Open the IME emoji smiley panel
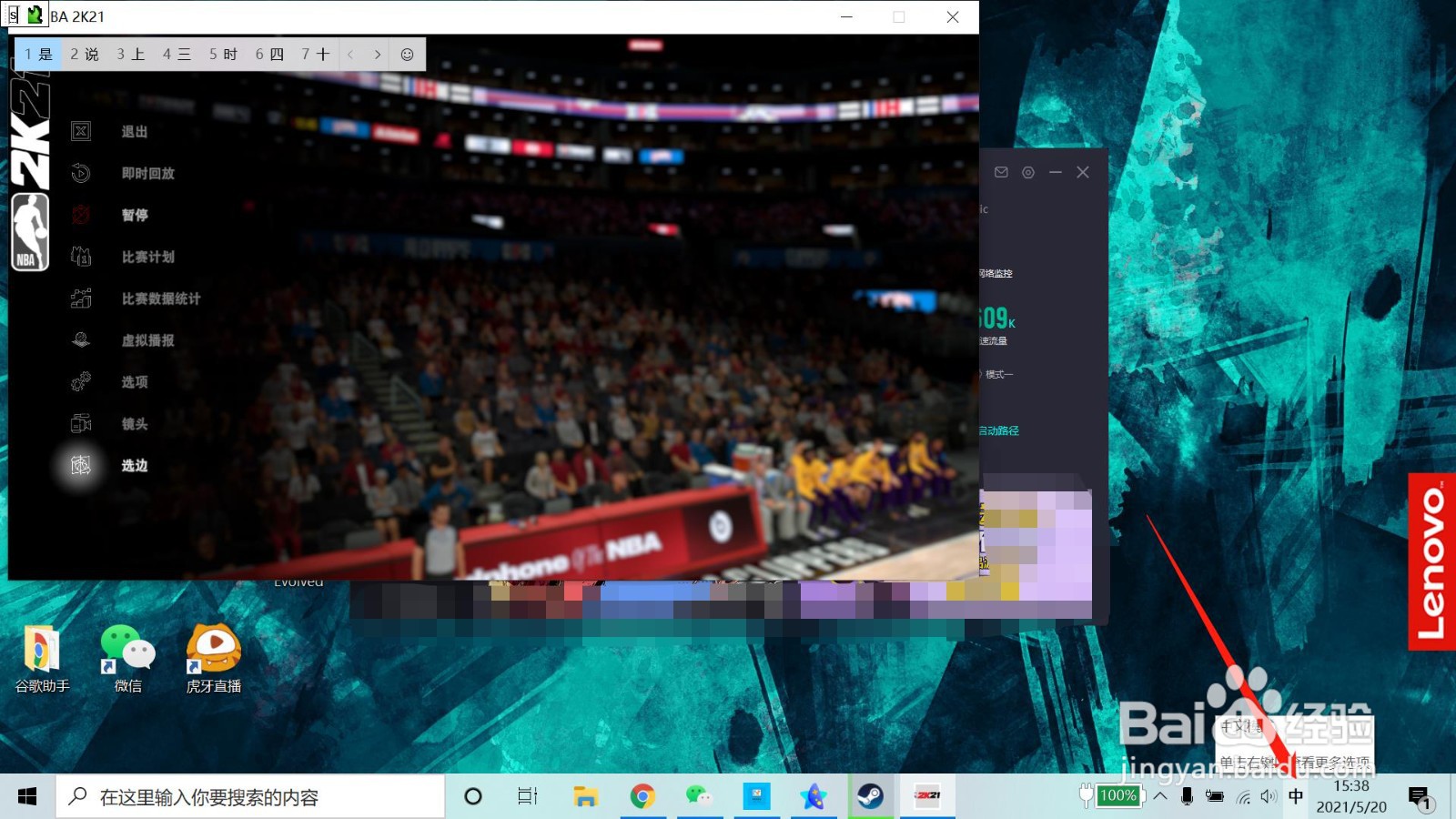1456x819 pixels. tap(408, 55)
